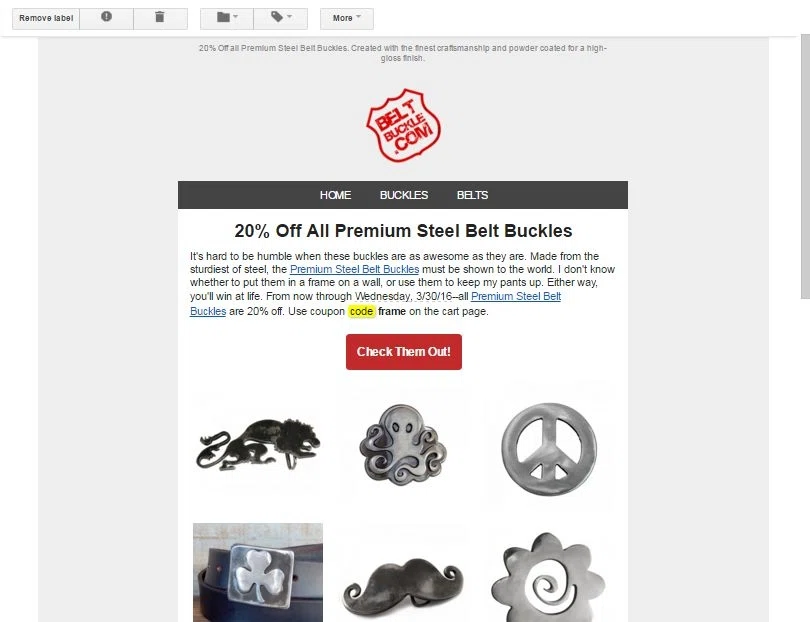Click the Report spam exclamation icon

coord(106,18)
